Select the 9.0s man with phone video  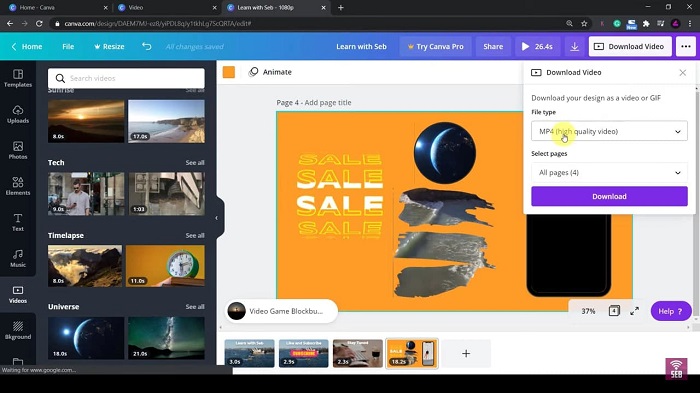click(x=86, y=194)
